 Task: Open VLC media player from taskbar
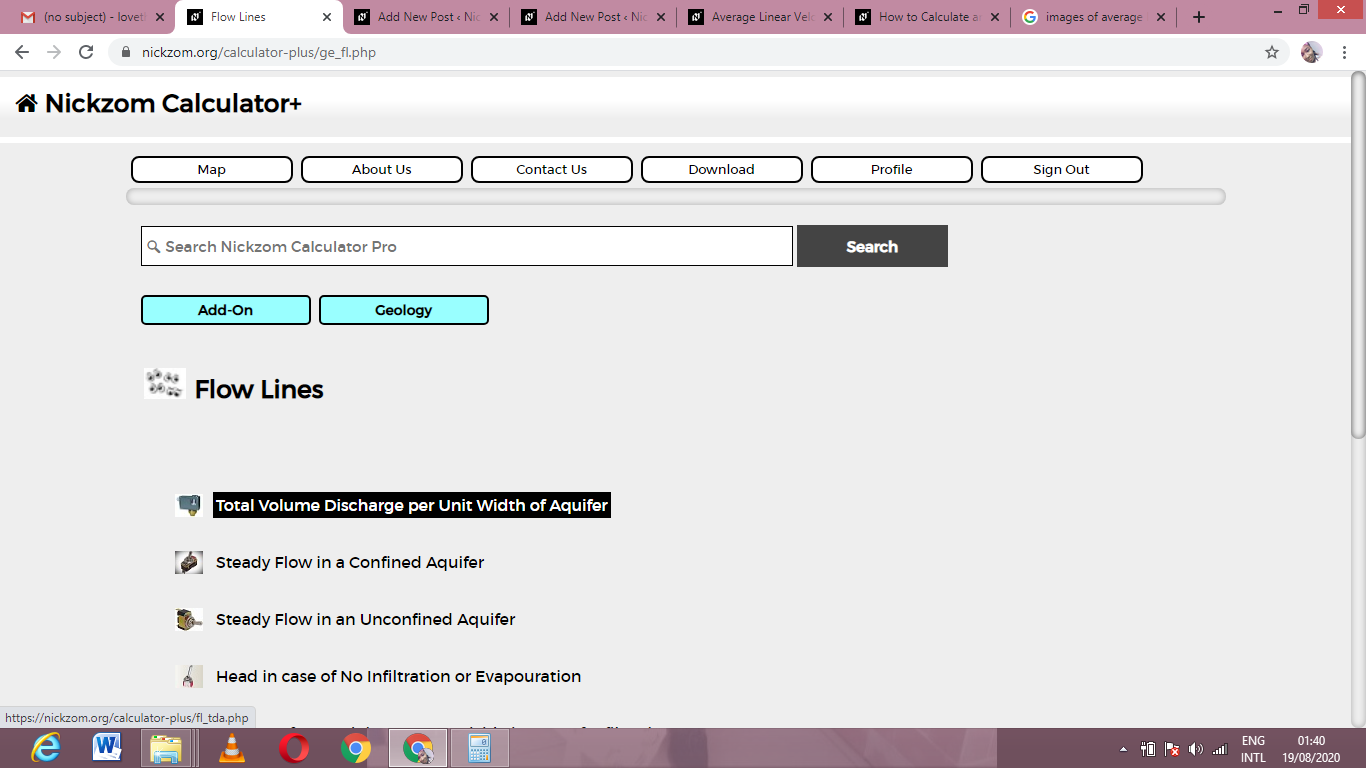232,748
